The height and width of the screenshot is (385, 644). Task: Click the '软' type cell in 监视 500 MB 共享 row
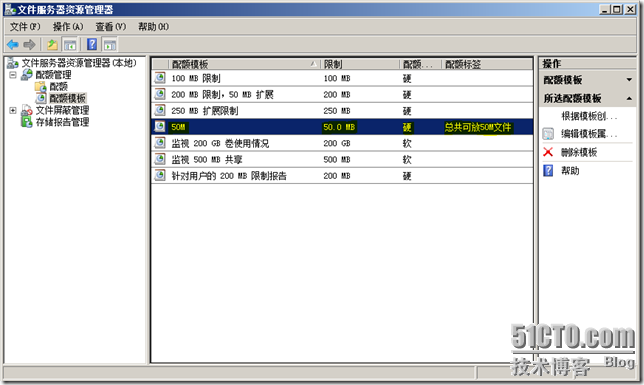click(x=407, y=159)
